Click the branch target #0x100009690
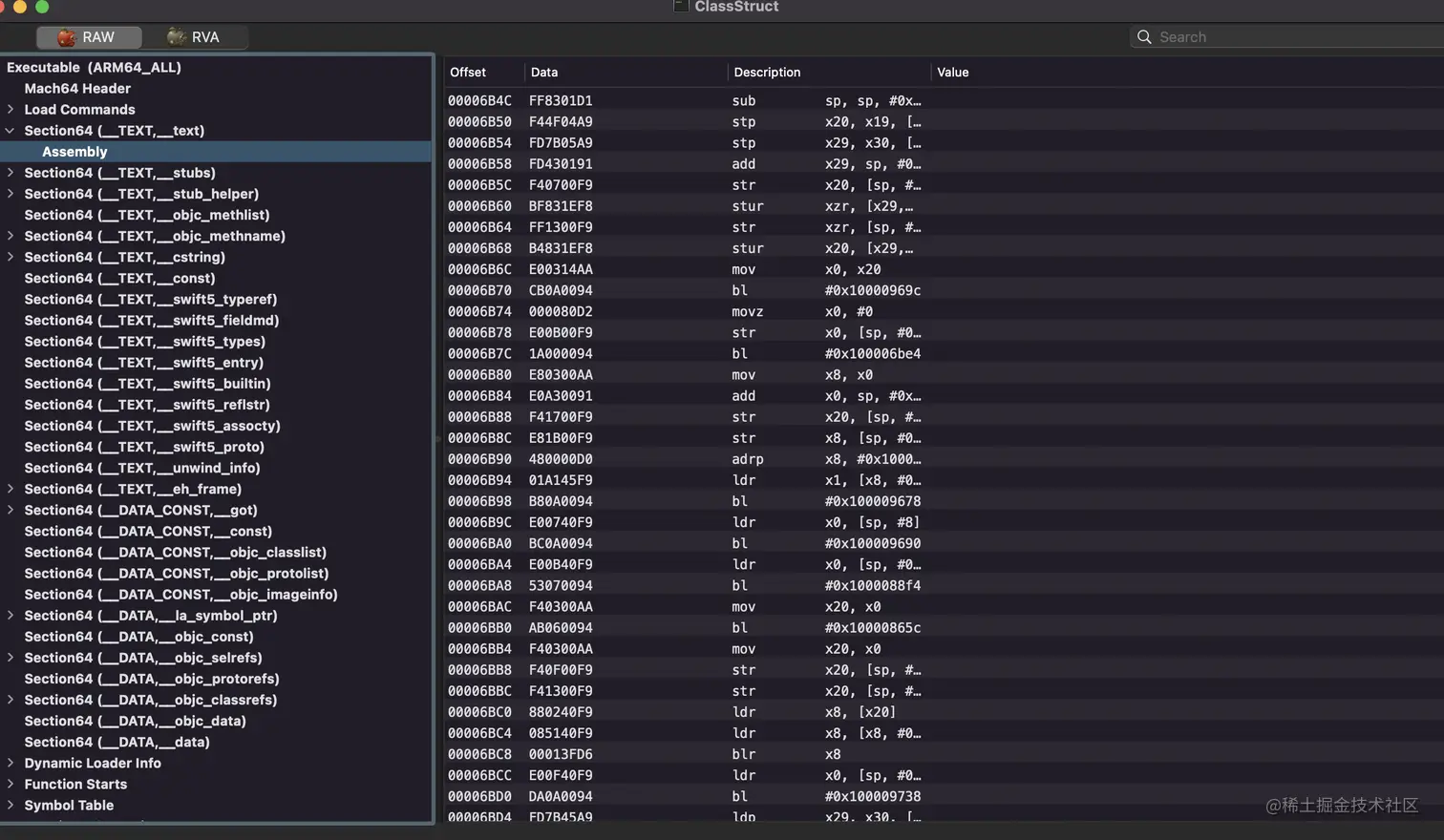 (873, 543)
